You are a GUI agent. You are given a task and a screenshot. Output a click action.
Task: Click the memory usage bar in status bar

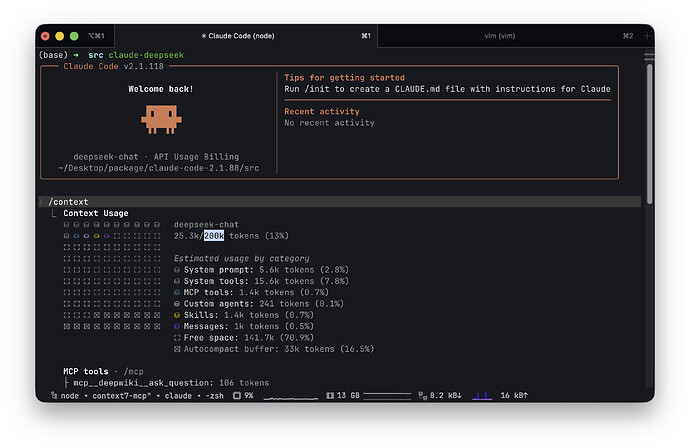[387, 396]
